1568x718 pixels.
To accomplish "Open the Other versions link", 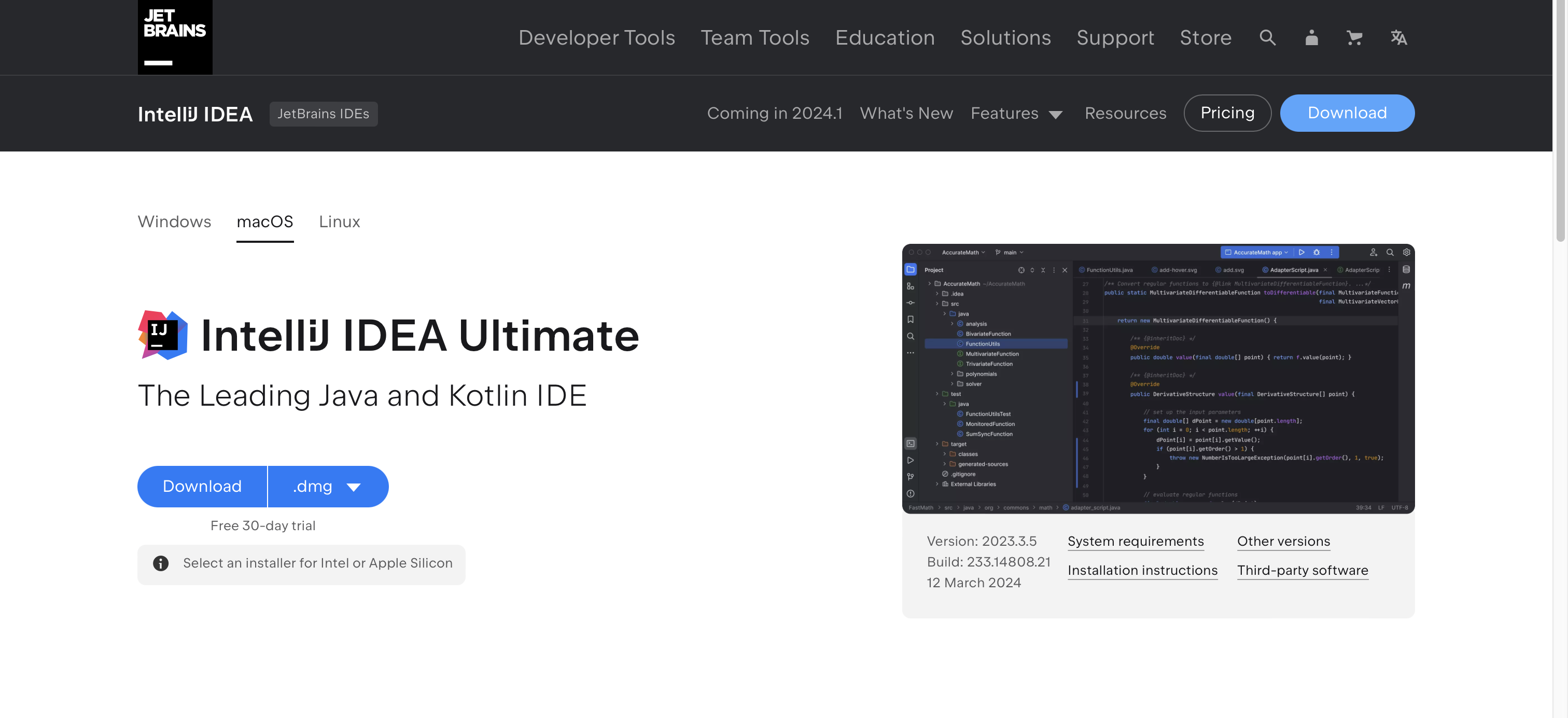I will click(1283, 542).
